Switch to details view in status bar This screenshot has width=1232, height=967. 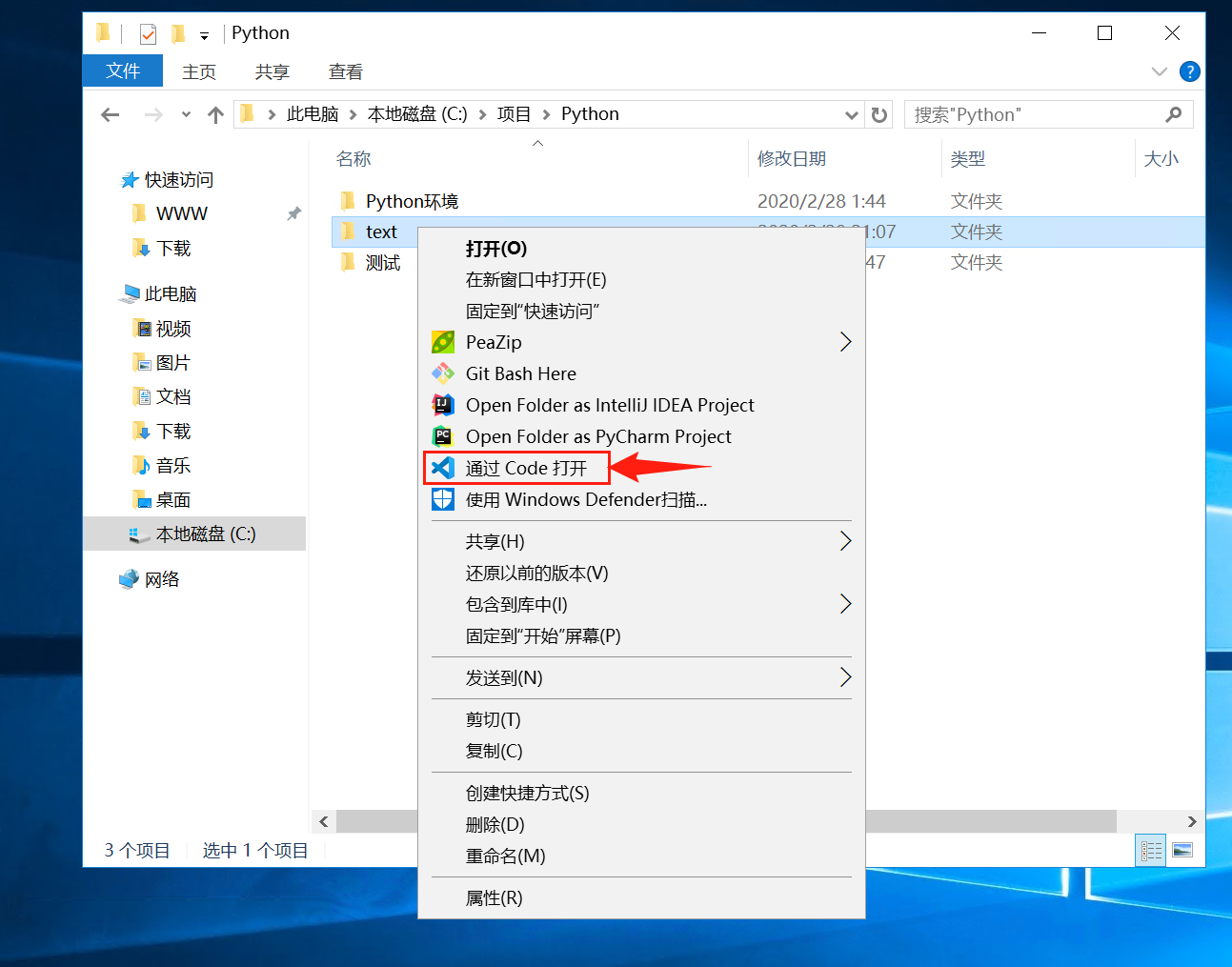1150,850
